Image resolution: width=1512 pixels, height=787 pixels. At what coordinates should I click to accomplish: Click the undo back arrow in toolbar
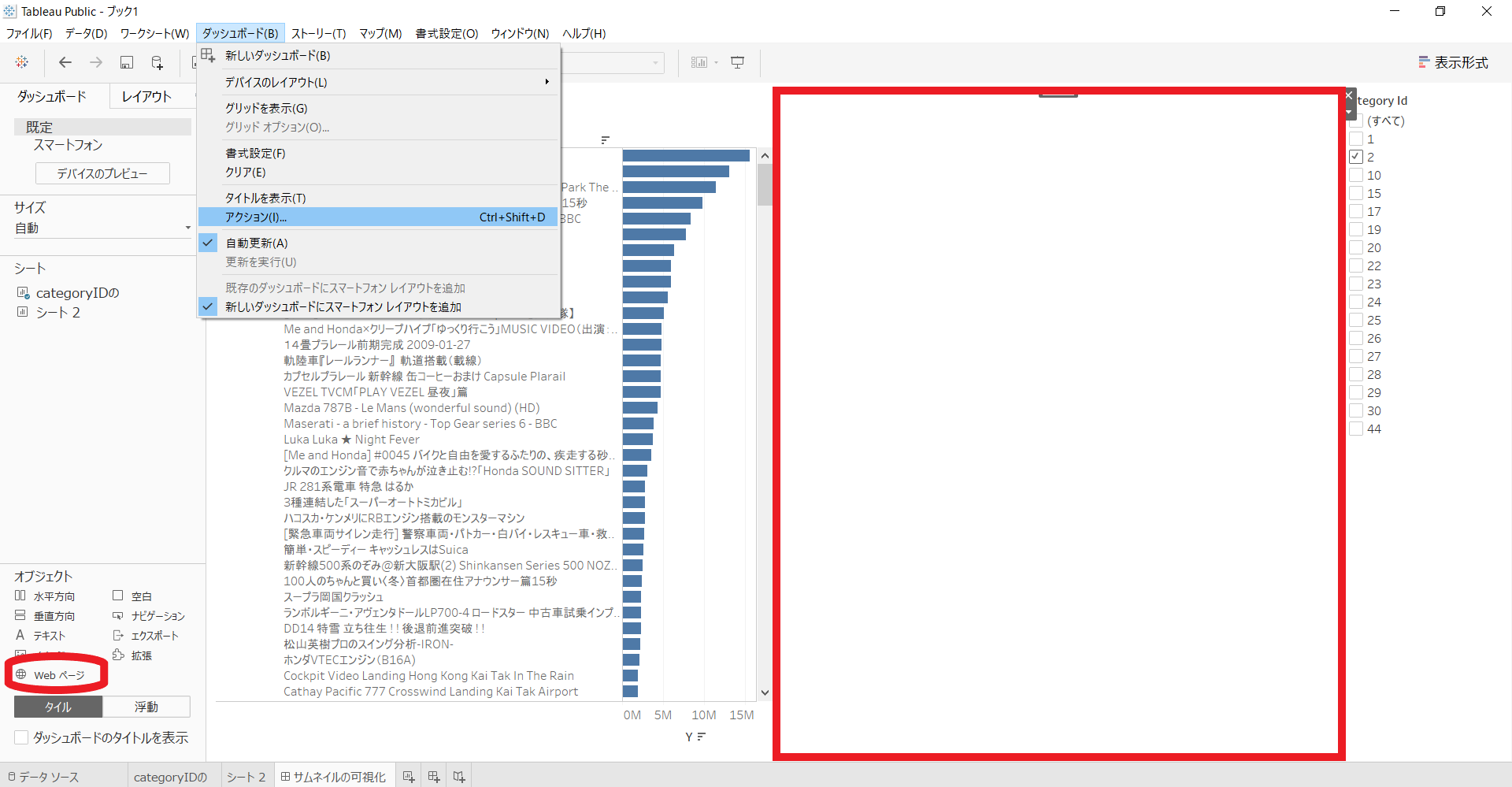coord(65,62)
